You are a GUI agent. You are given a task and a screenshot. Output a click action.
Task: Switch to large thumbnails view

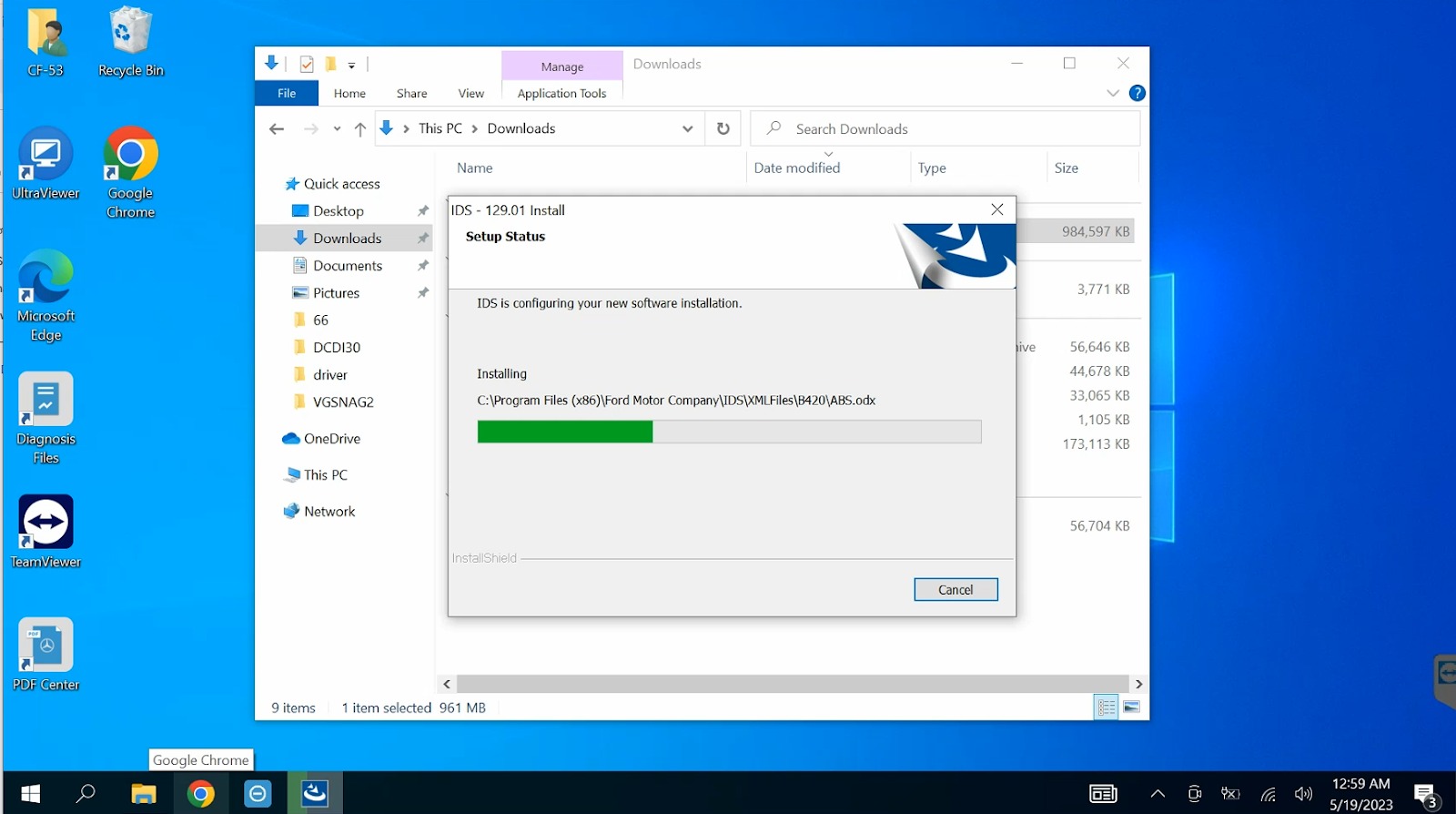[x=1131, y=707]
